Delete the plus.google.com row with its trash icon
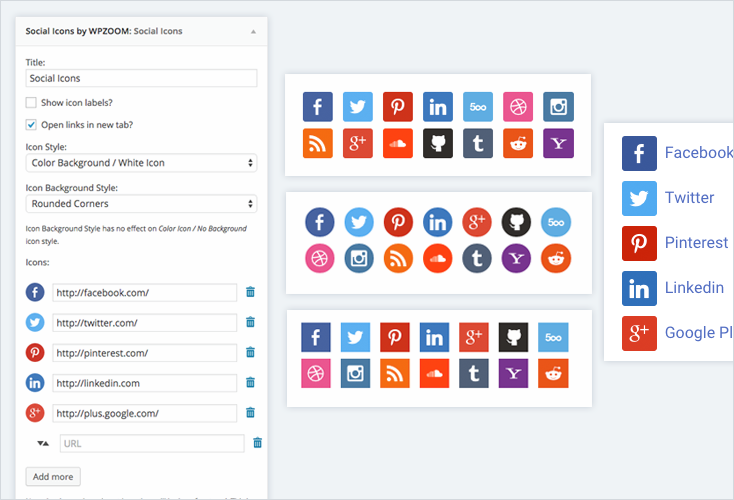 point(250,412)
